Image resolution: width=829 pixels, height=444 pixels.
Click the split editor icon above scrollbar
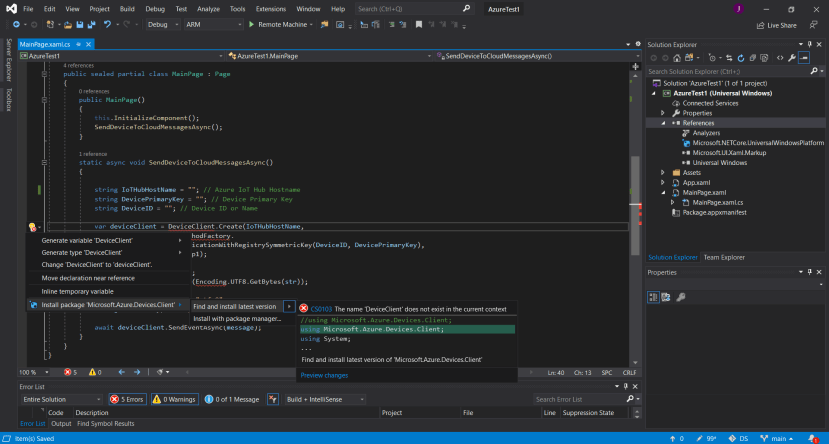tap(635, 66)
